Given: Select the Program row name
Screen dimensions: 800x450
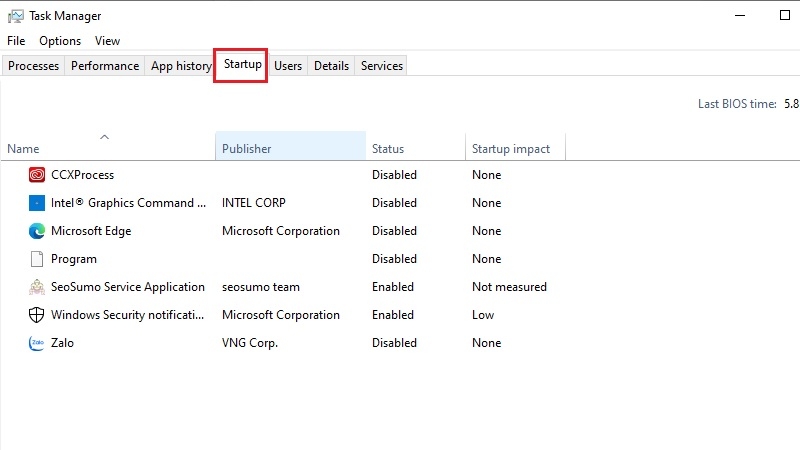Looking at the screenshot, I should pos(73,259).
